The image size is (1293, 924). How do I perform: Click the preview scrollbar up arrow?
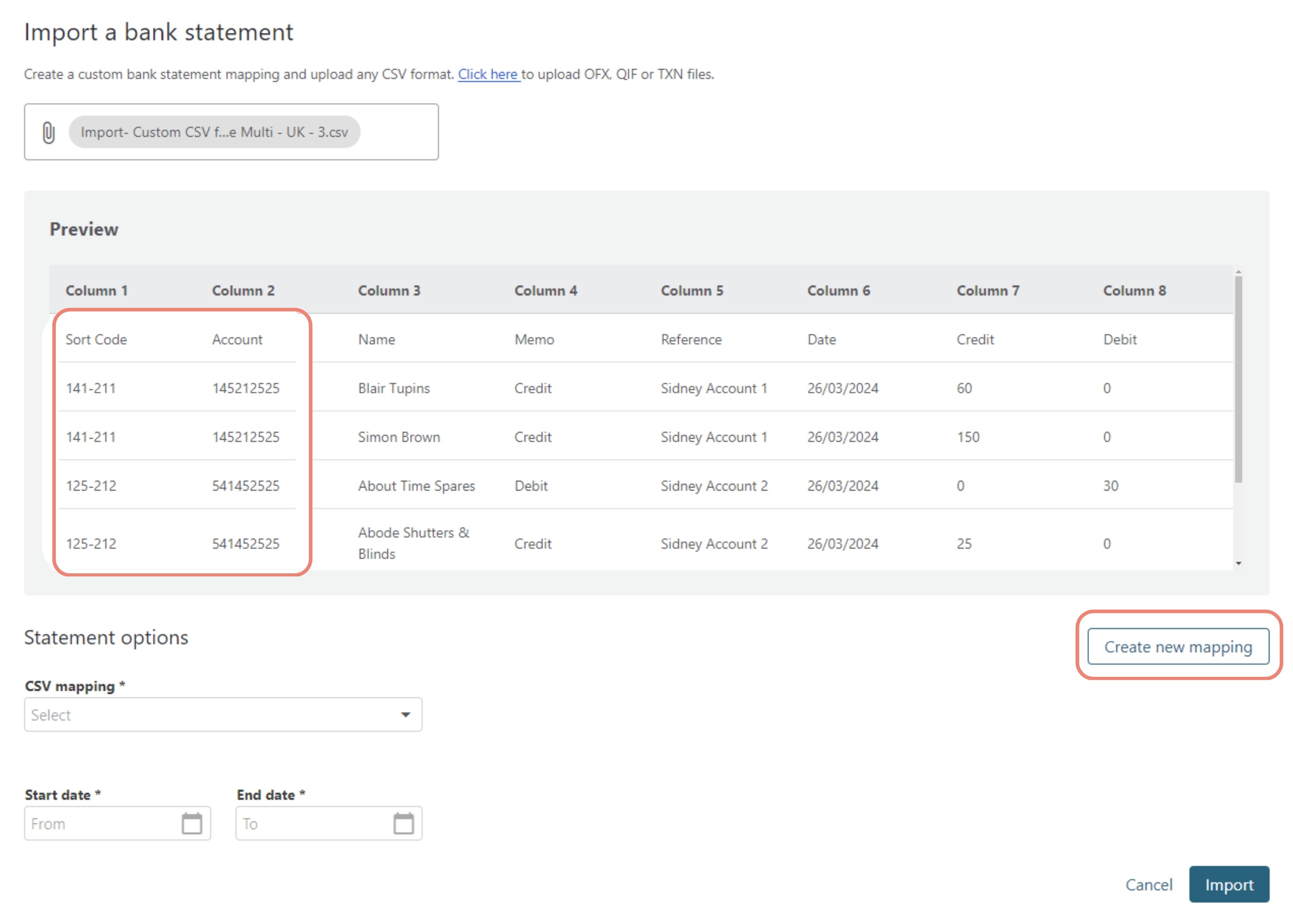(1238, 272)
